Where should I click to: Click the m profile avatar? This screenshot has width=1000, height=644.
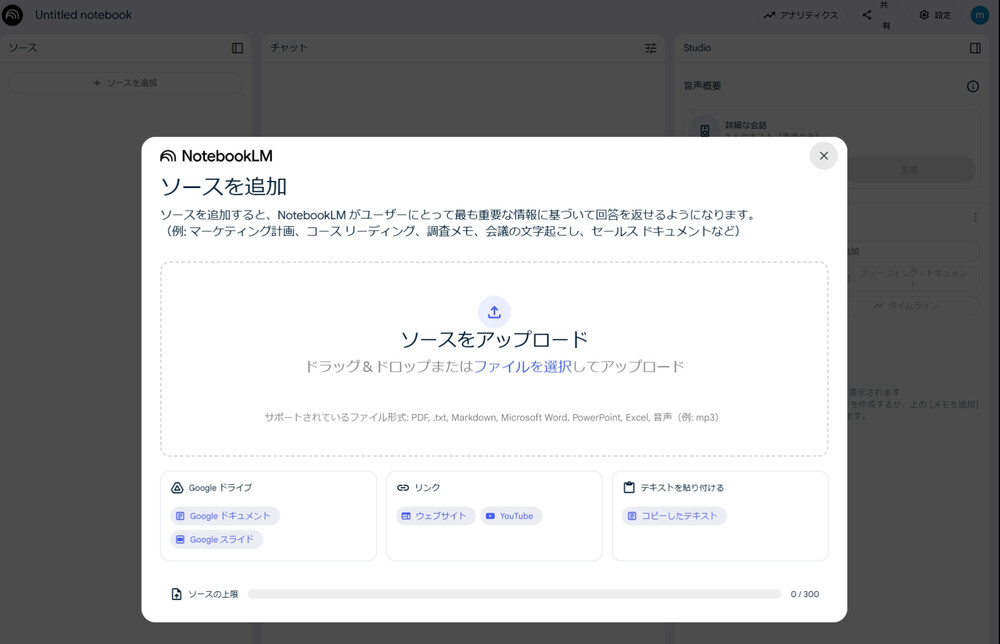coord(980,15)
